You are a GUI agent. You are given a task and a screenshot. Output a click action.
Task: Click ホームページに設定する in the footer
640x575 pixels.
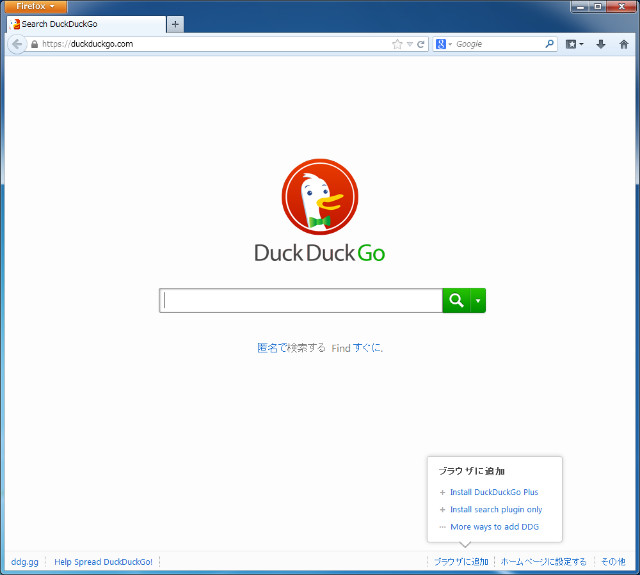[543, 562]
